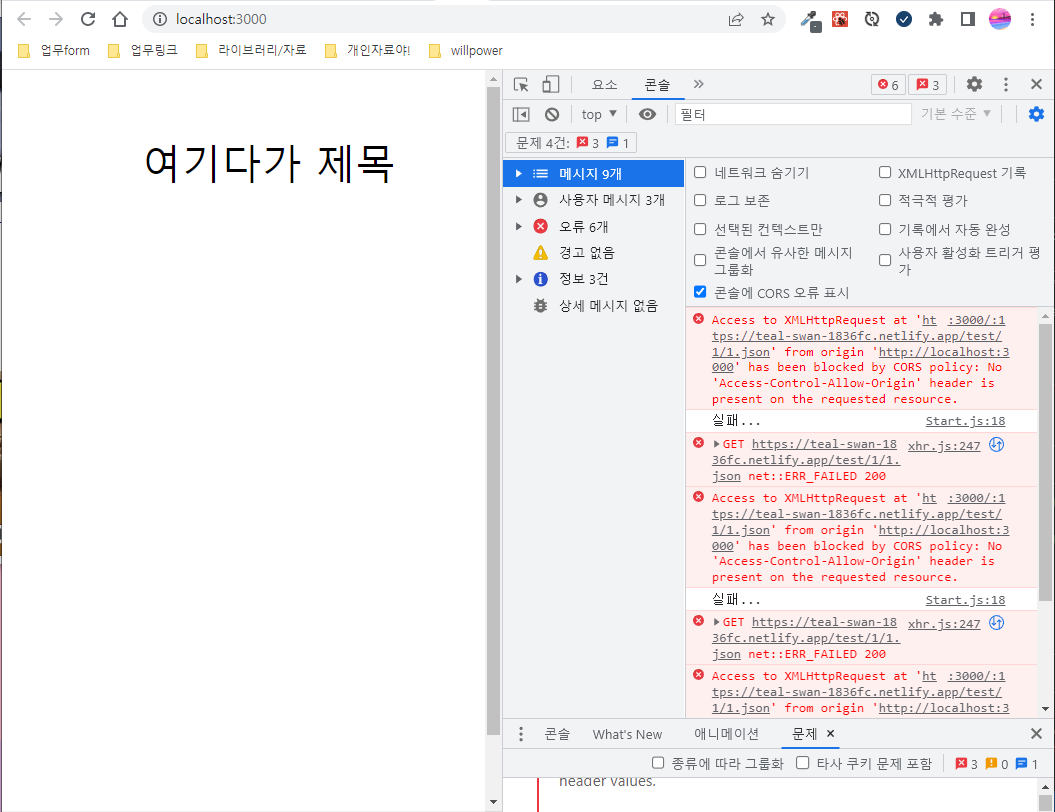Click the red ladybug extension icon
The image size is (1055, 812).
(x=840, y=19)
